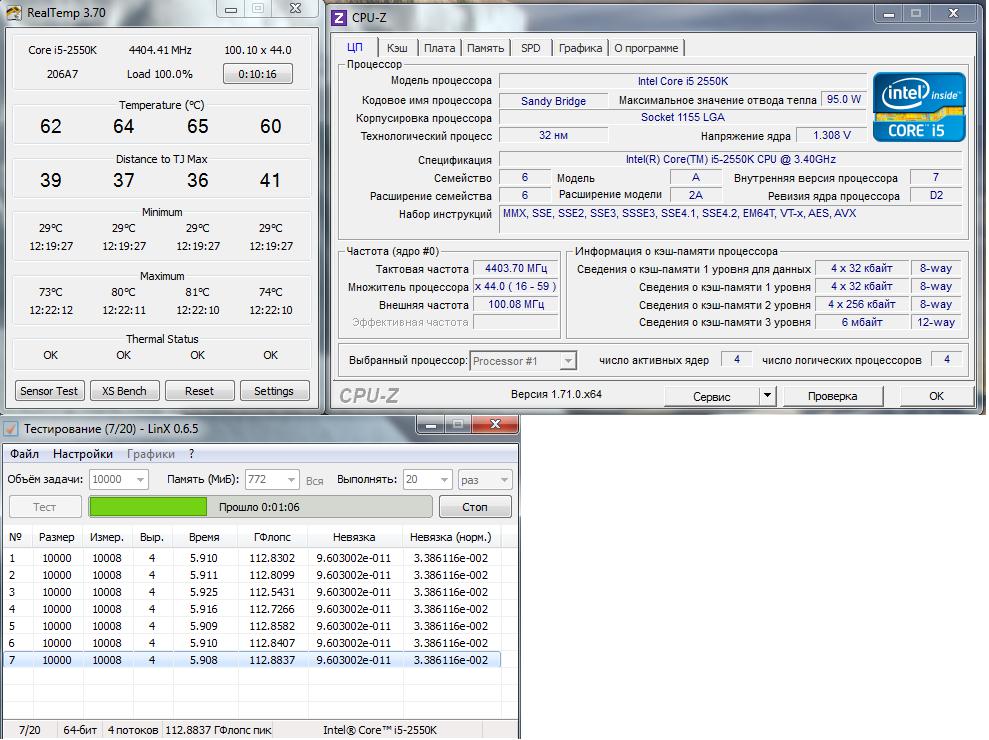Click the Sandy Bridge codename field
Viewport: 989px width, 740px height.
point(553,101)
